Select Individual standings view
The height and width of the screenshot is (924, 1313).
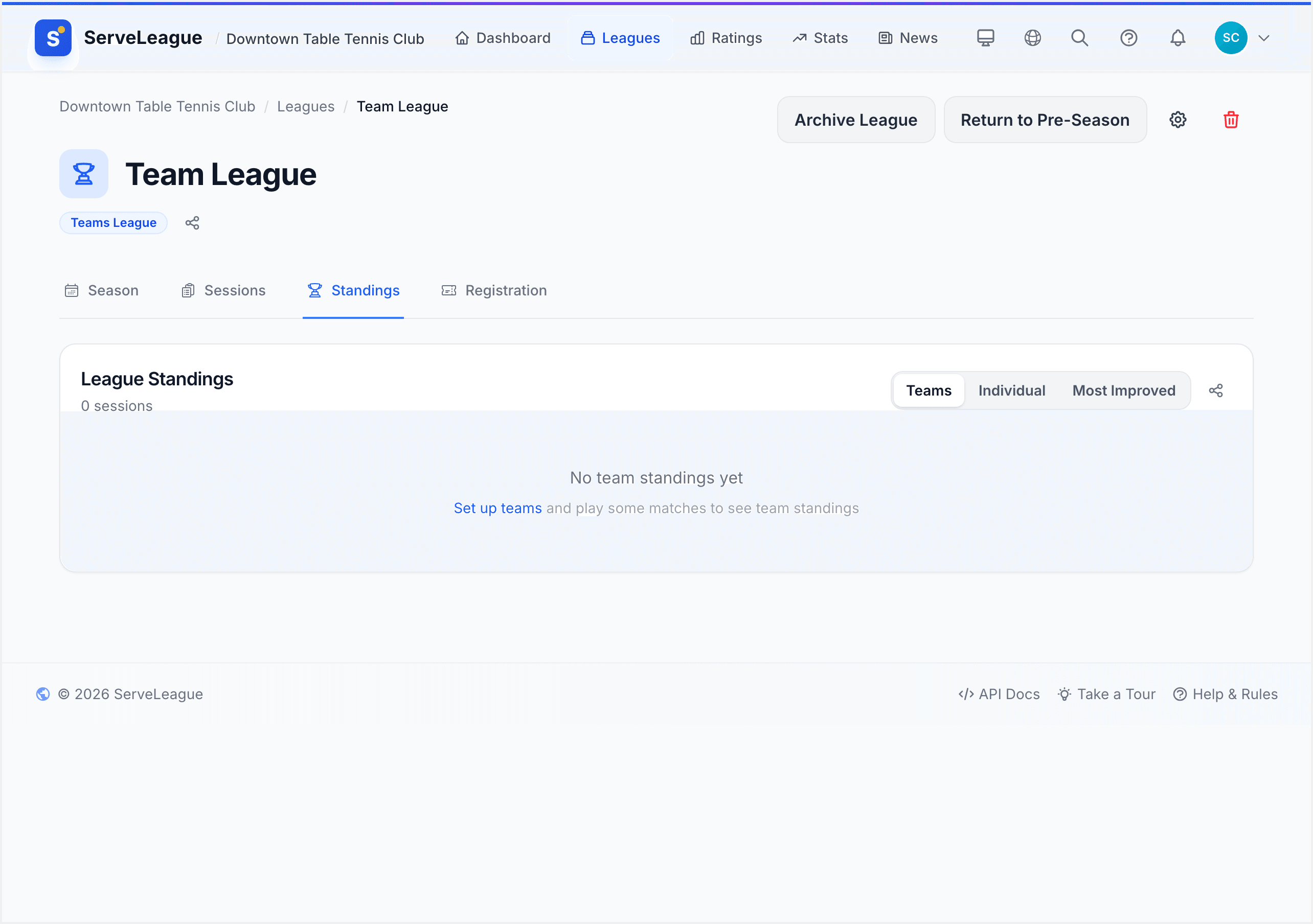coord(1012,390)
